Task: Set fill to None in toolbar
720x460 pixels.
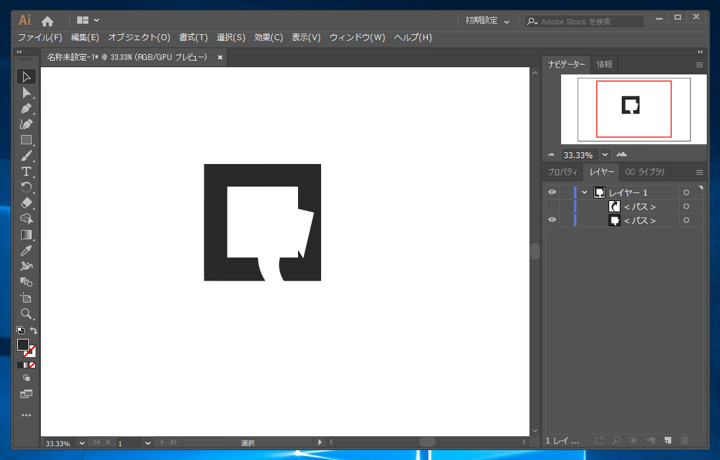Action: pyautogui.click(x=33, y=365)
